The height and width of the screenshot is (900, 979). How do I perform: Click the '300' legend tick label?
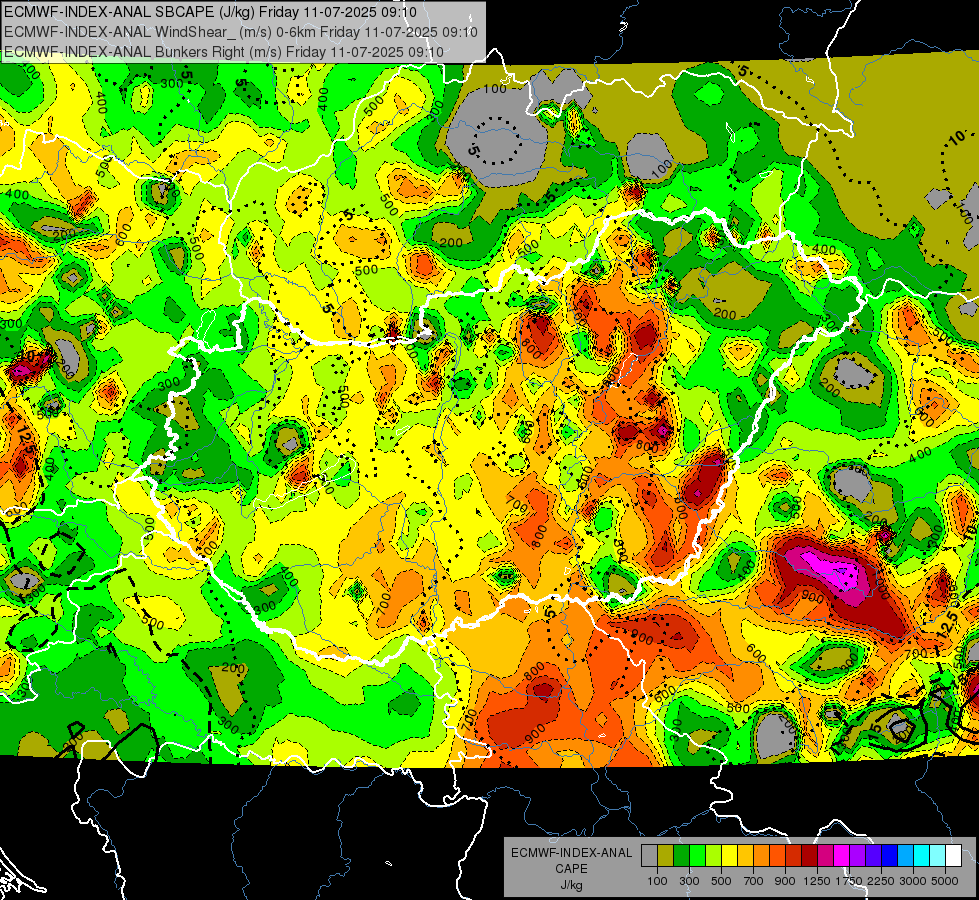tap(689, 881)
